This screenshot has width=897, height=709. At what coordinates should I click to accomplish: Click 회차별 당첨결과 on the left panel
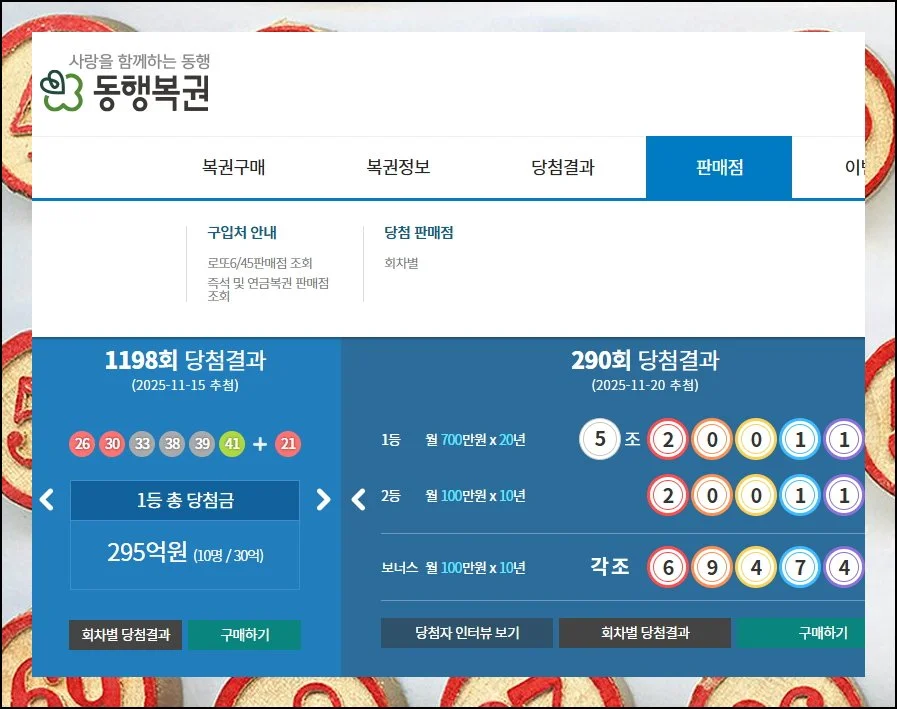[x=125, y=633]
